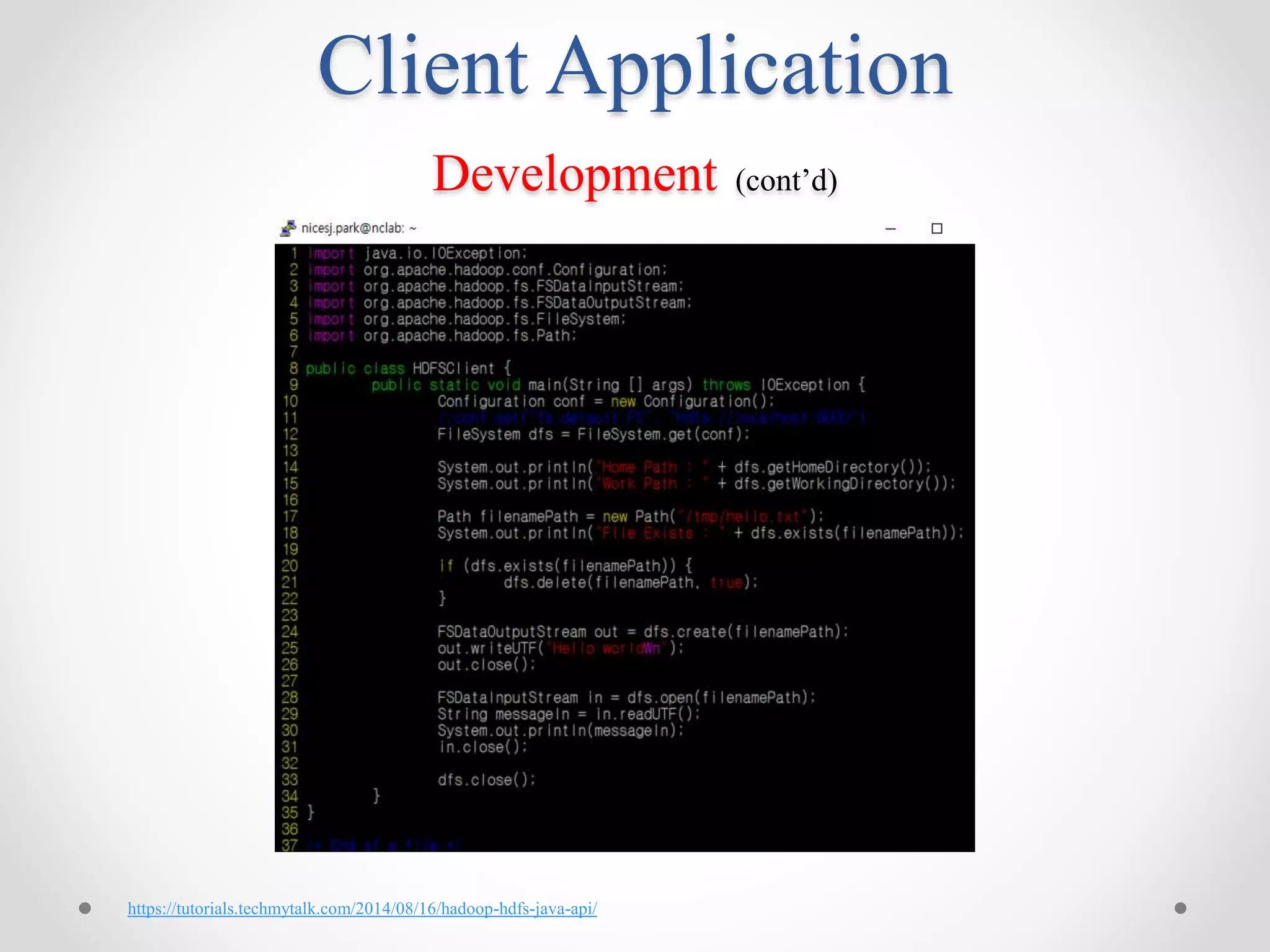
Task: Click the left gray bullet dot at bottom
Action: 85,908
